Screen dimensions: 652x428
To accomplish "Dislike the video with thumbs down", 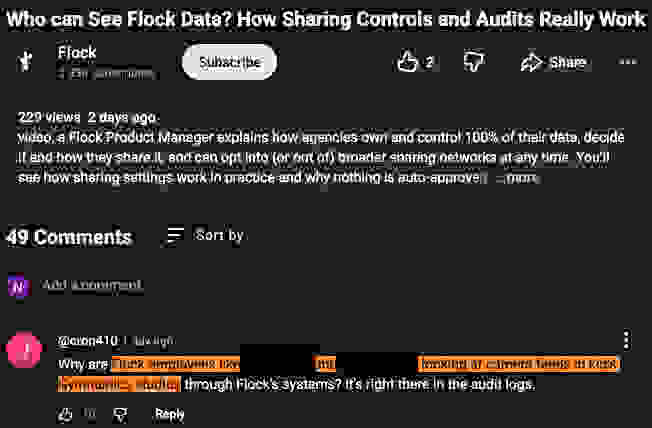I will click(474, 62).
